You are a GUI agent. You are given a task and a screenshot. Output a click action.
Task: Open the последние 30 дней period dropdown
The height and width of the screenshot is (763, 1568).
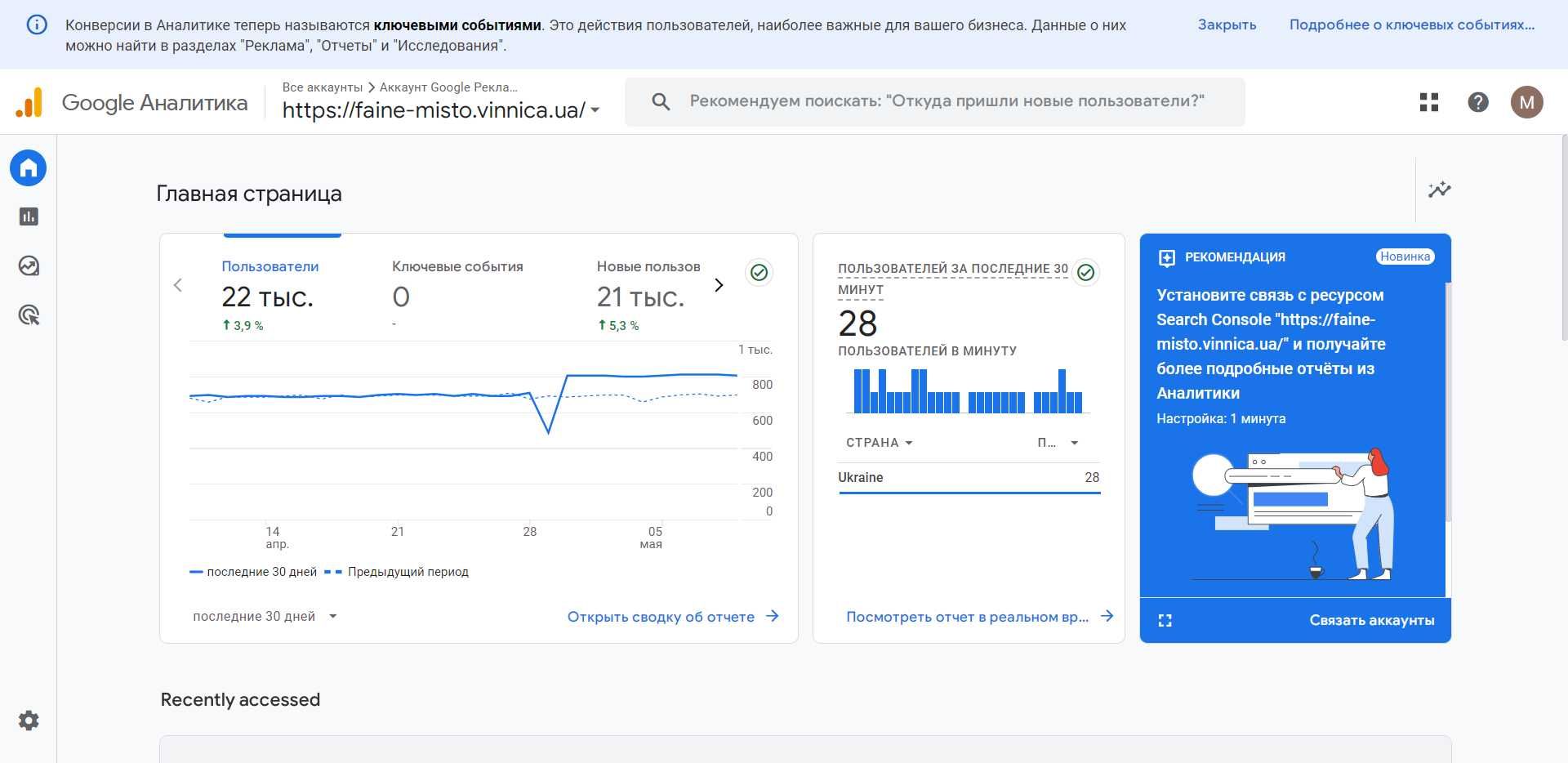click(x=265, y=617)
